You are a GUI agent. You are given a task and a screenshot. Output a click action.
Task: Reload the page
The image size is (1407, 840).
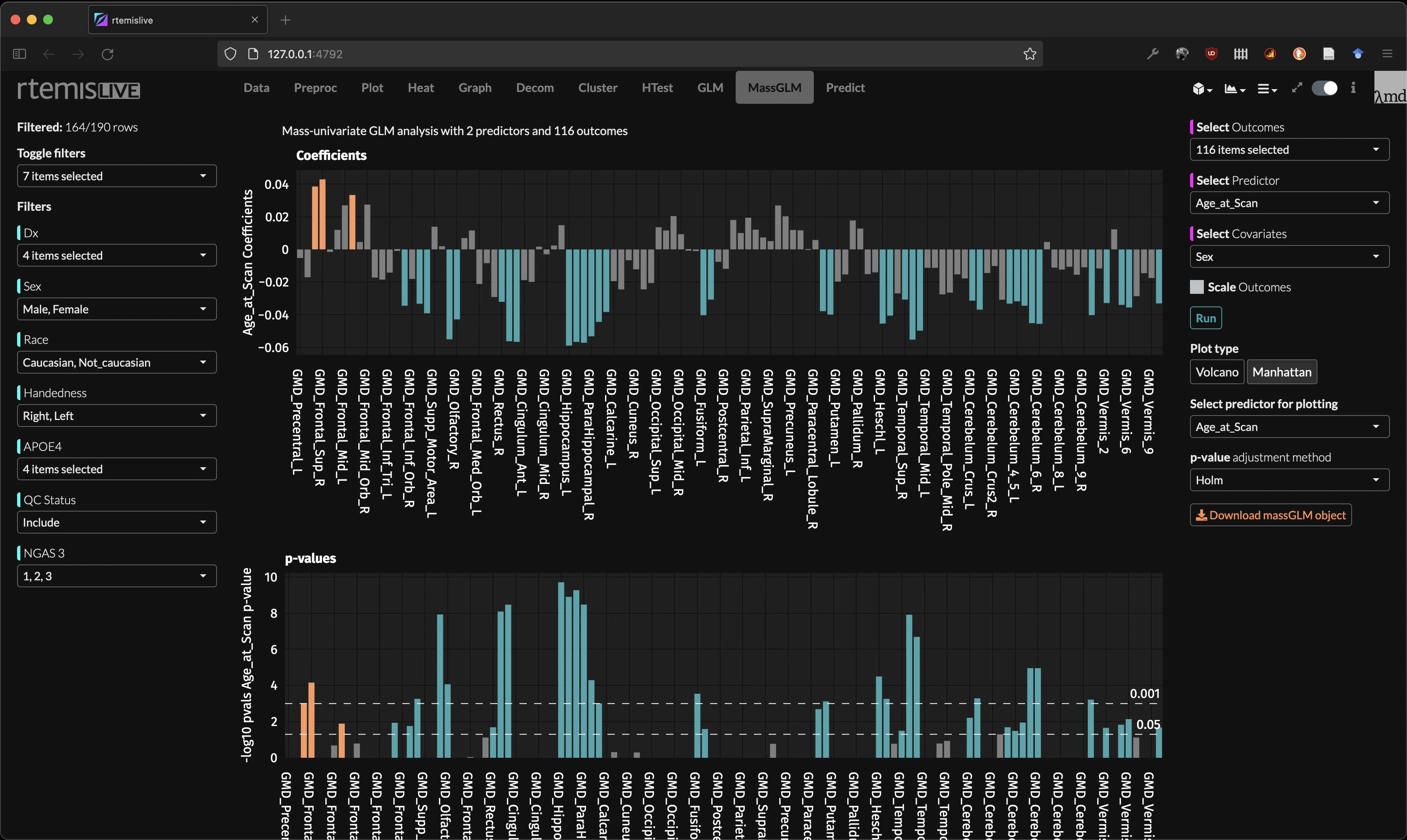pyautogui.click(x=107, y=54)
